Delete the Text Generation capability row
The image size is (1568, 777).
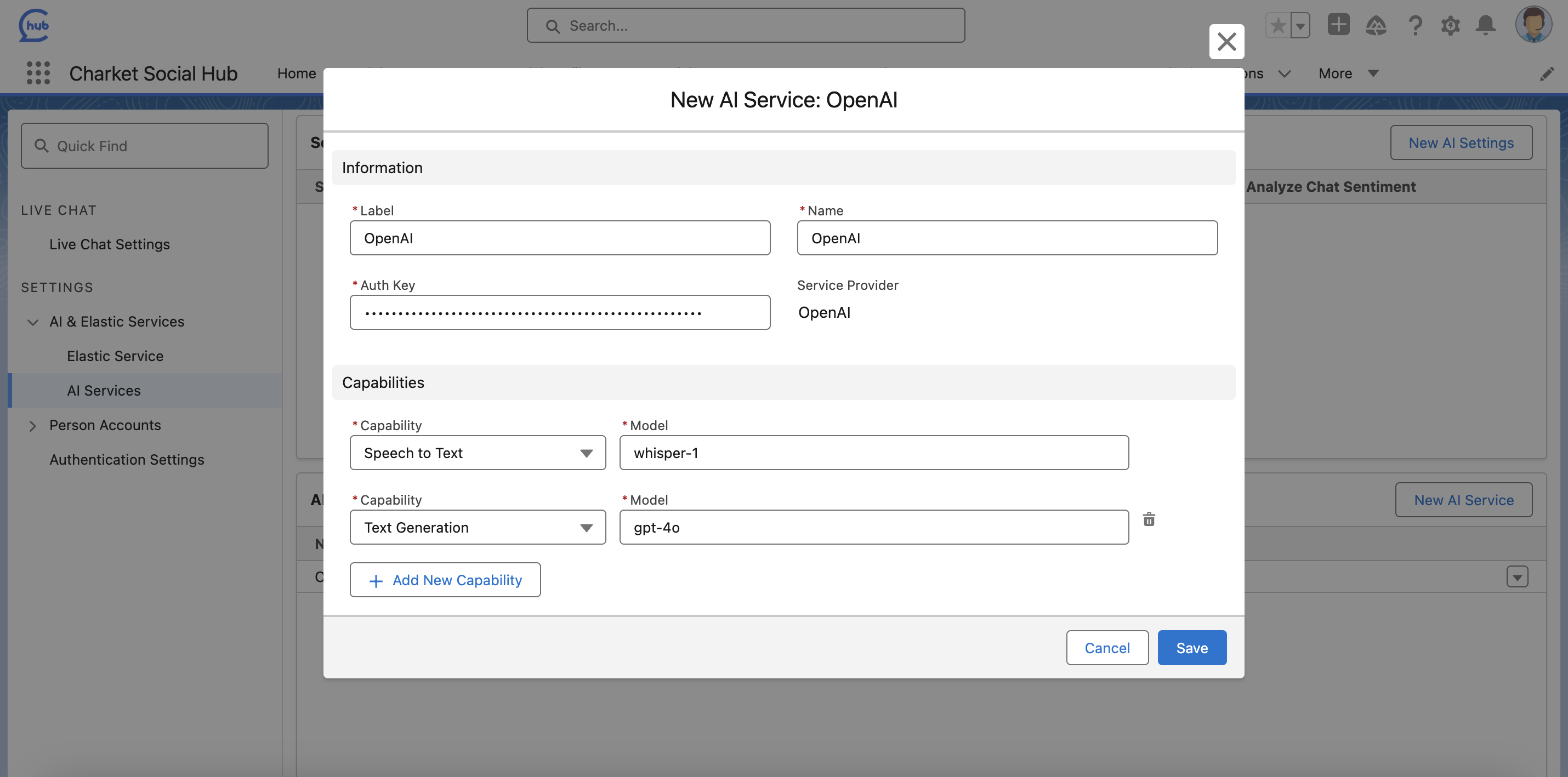[x=1149, y=519]
